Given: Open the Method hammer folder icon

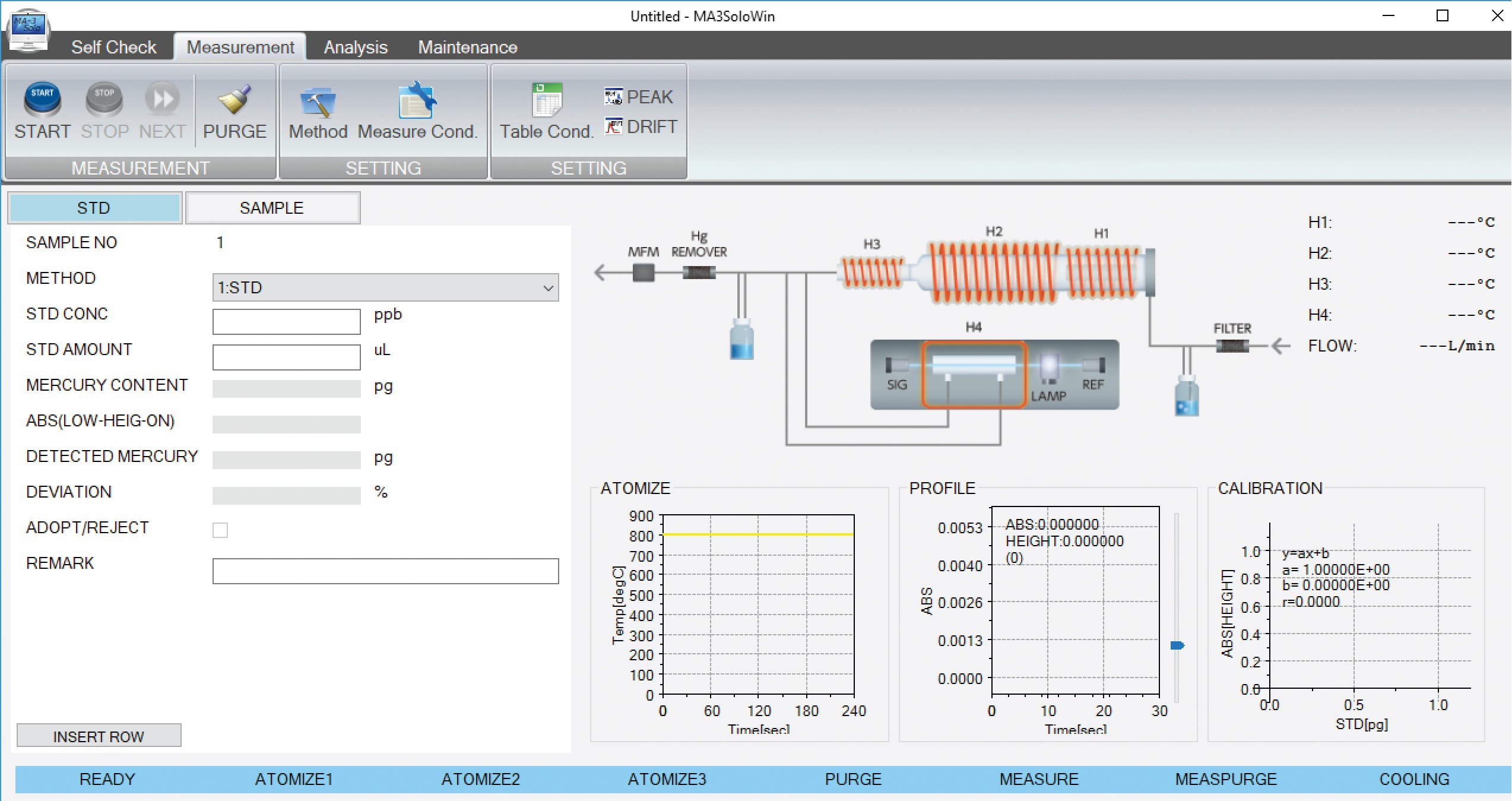Looking at the screenshot, I should click(318, 102).
